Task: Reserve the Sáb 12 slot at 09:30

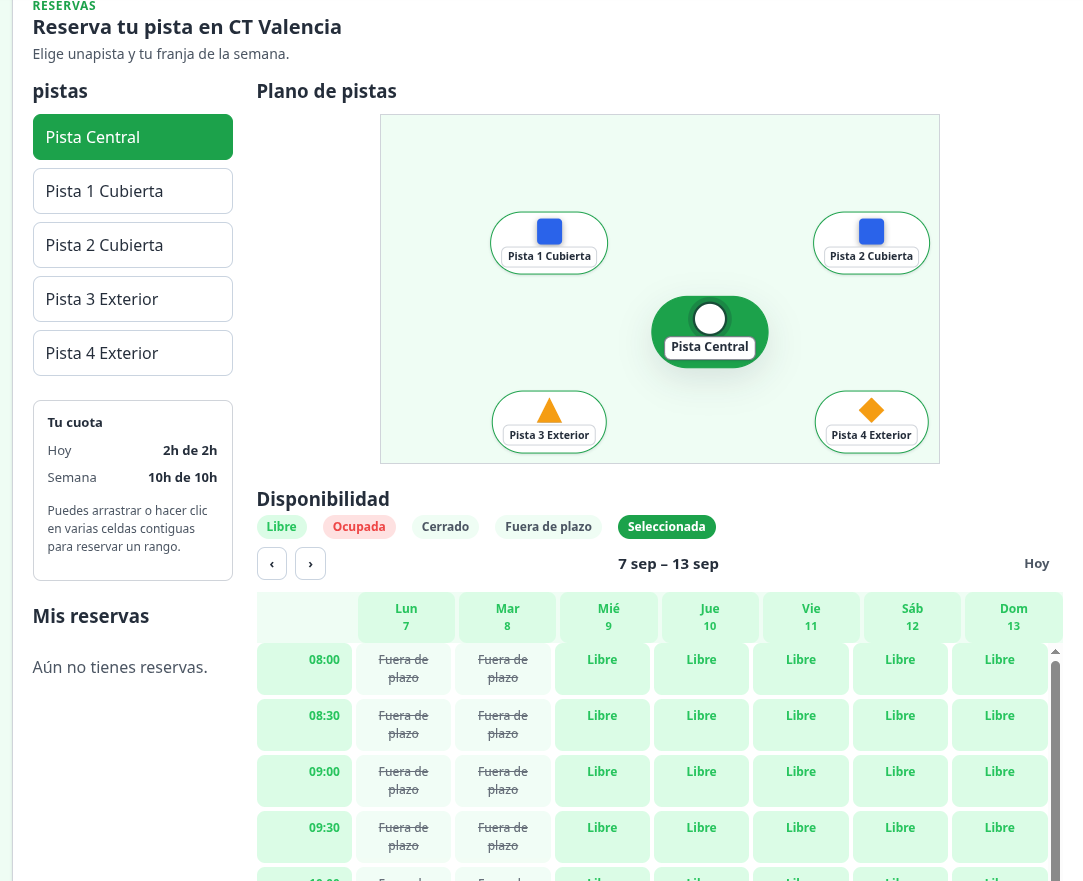Action: coord(900,837)
